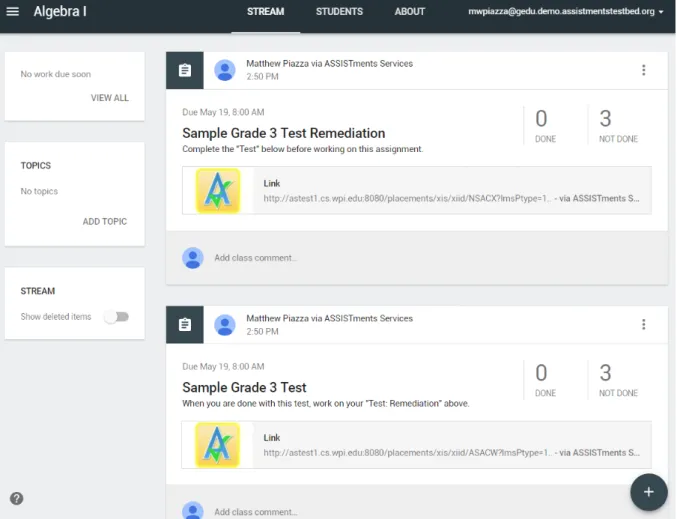Toggle Show deleted items switch

(117, 317)
